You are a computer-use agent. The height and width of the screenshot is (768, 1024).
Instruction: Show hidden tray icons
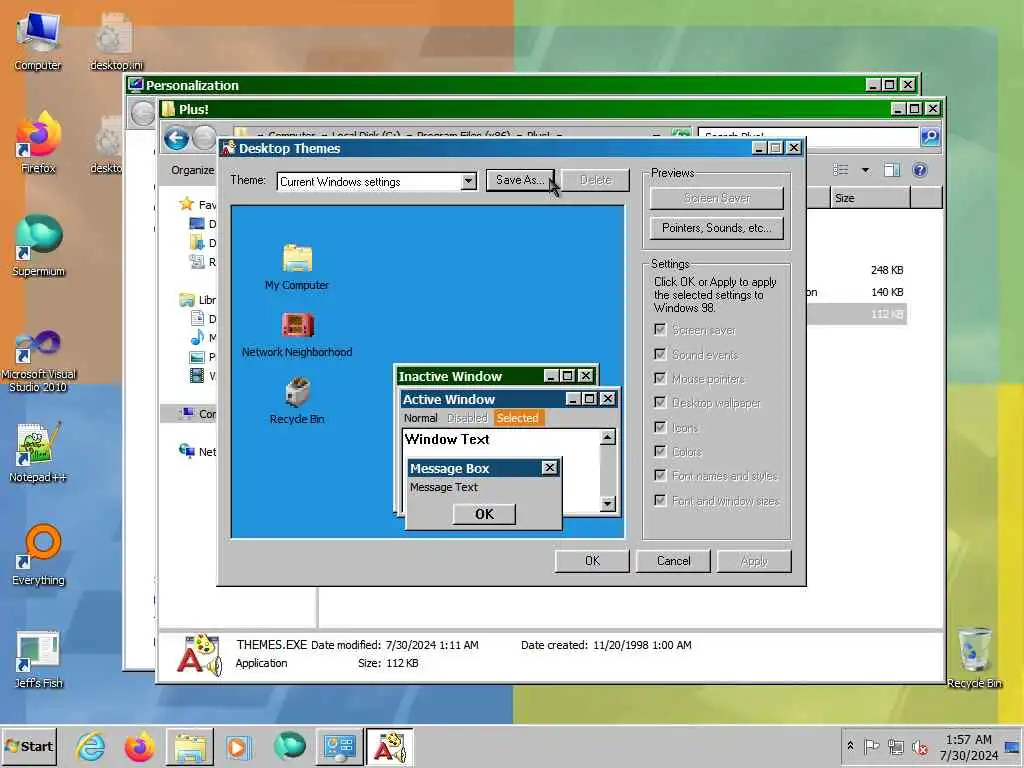850,746
